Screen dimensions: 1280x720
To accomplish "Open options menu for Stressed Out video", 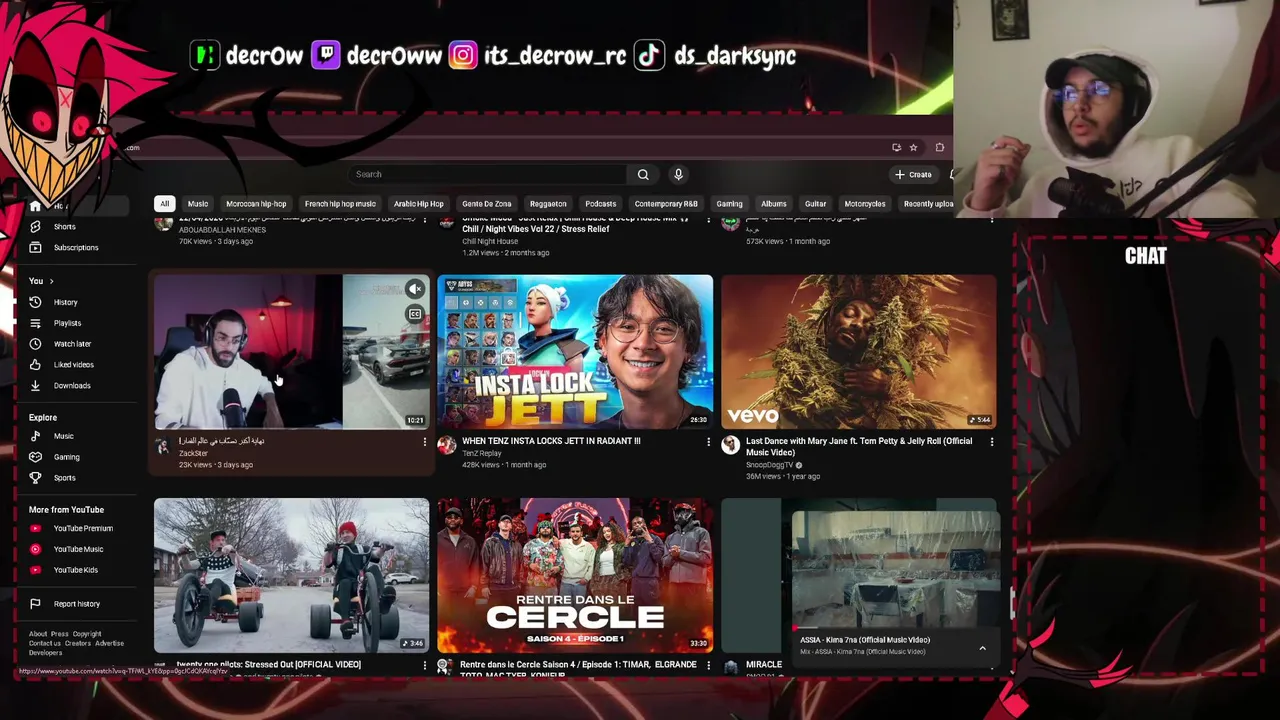I will coord(424,665).
